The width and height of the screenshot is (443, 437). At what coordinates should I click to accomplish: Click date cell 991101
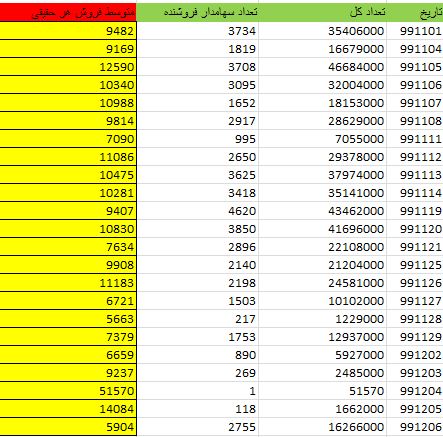tap(415, 31)
